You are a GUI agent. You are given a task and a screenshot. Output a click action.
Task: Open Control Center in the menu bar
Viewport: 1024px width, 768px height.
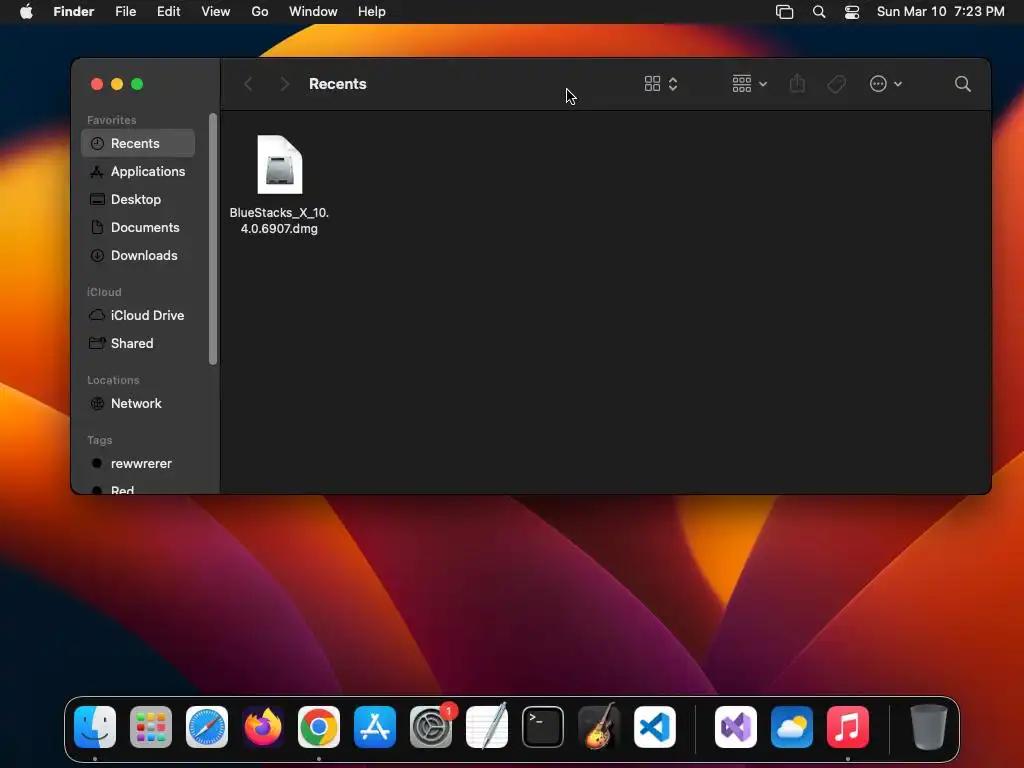852,12
